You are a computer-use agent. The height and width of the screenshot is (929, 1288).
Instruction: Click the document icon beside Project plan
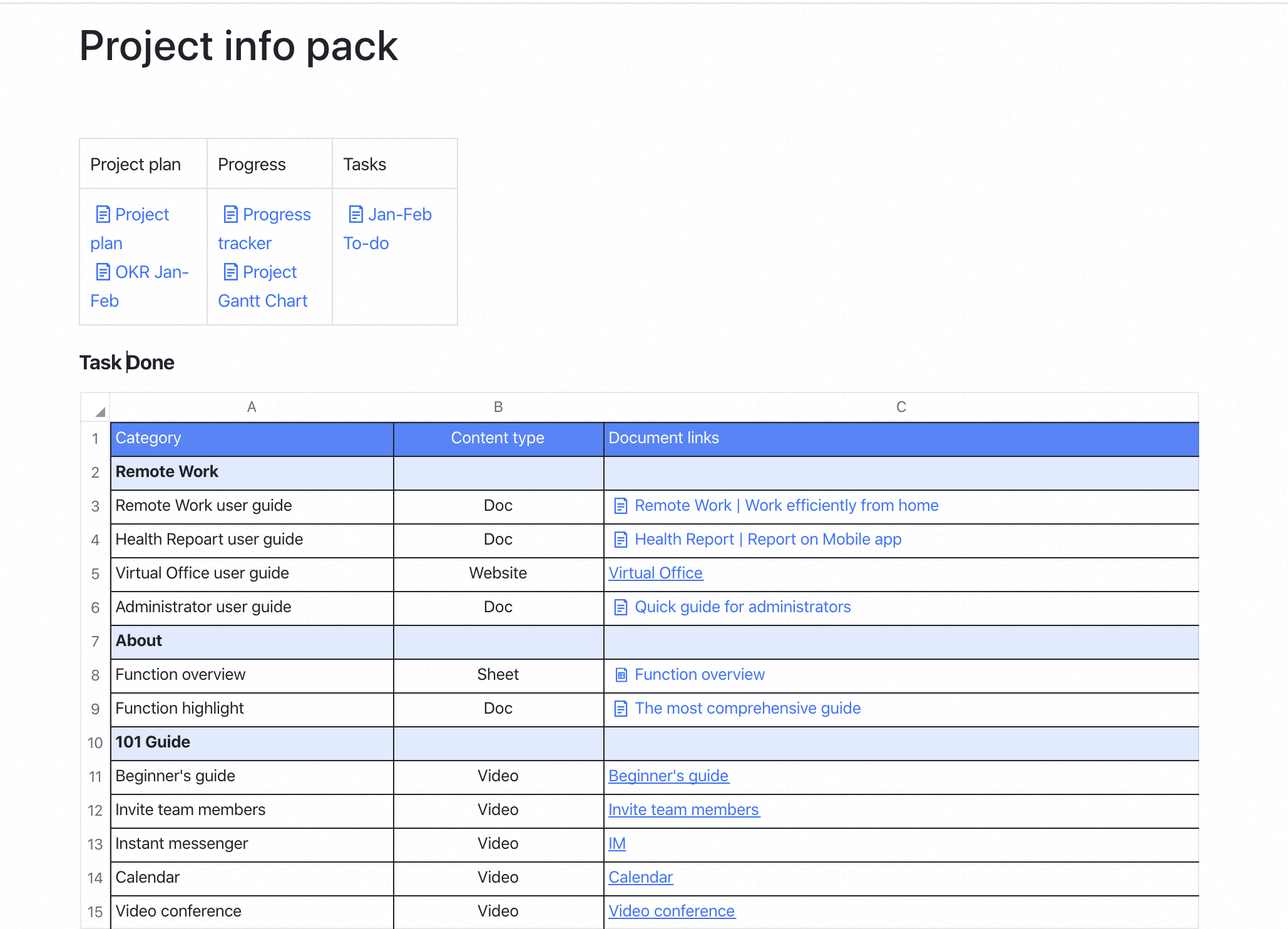coord(103,213)
